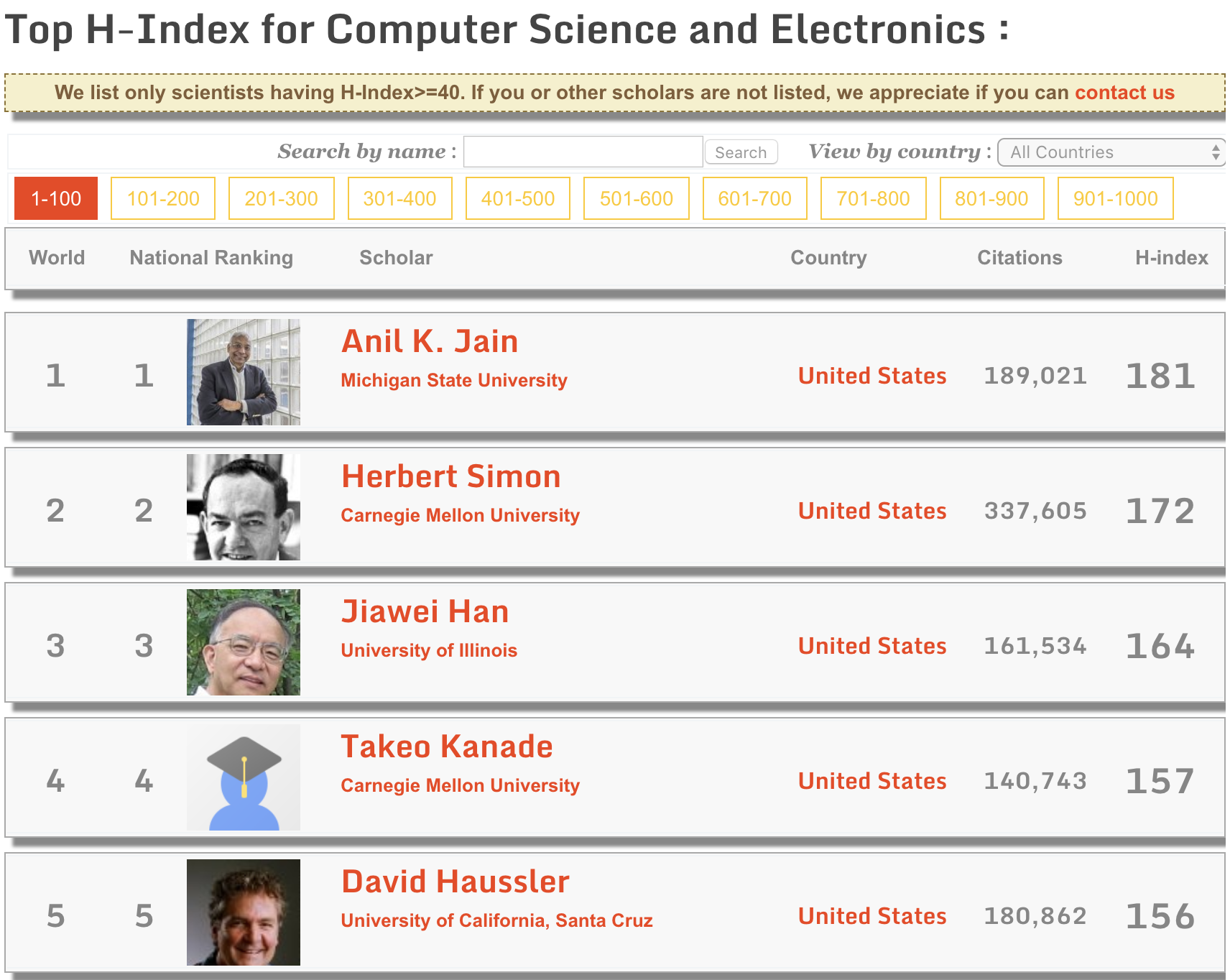Viewport: 1230px width, 980px height.
Task: Open Anil K. Jain scholar link
Action: 430,341
